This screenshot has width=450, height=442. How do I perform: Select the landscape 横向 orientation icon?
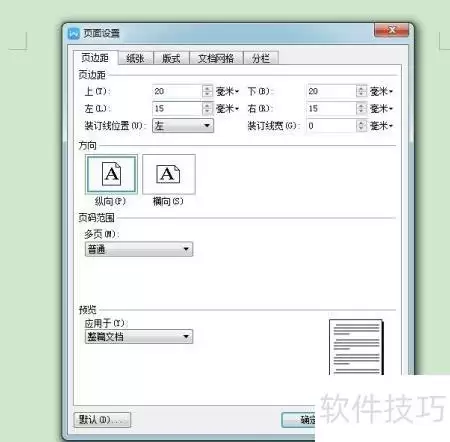(169, 174)
